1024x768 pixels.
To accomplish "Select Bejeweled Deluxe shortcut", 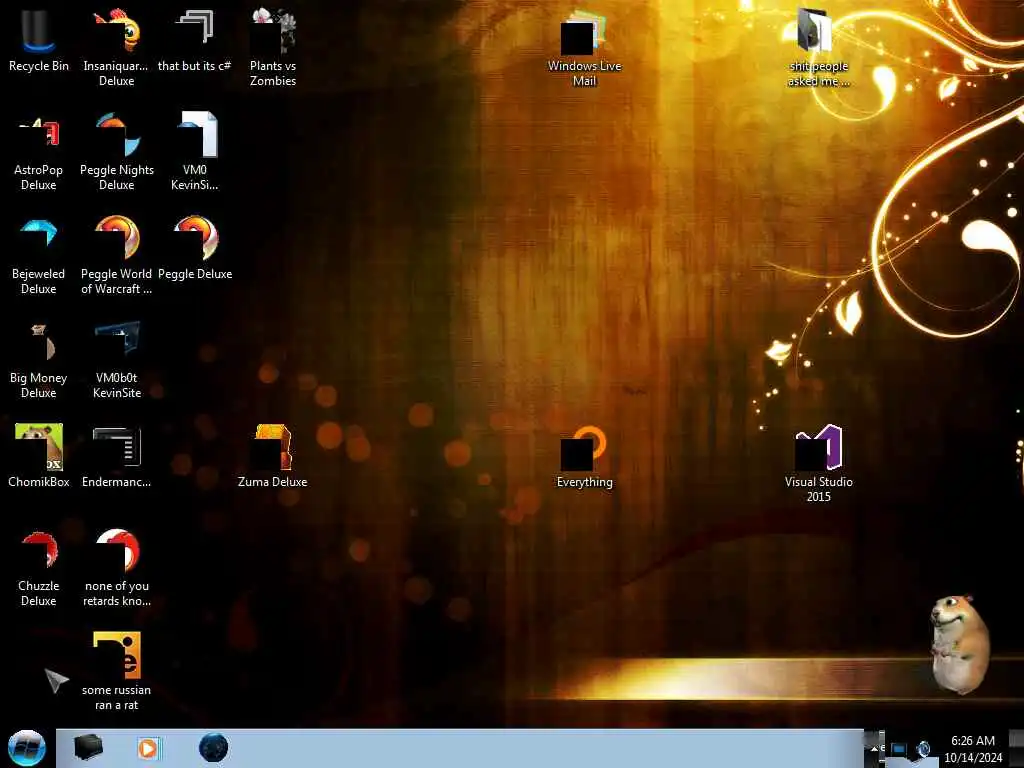I will pos(39,256).
